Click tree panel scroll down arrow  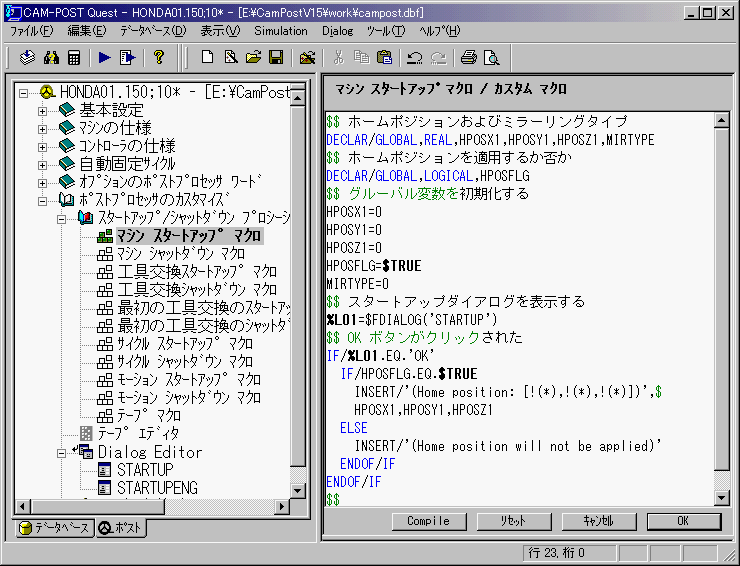coord(298,490)
